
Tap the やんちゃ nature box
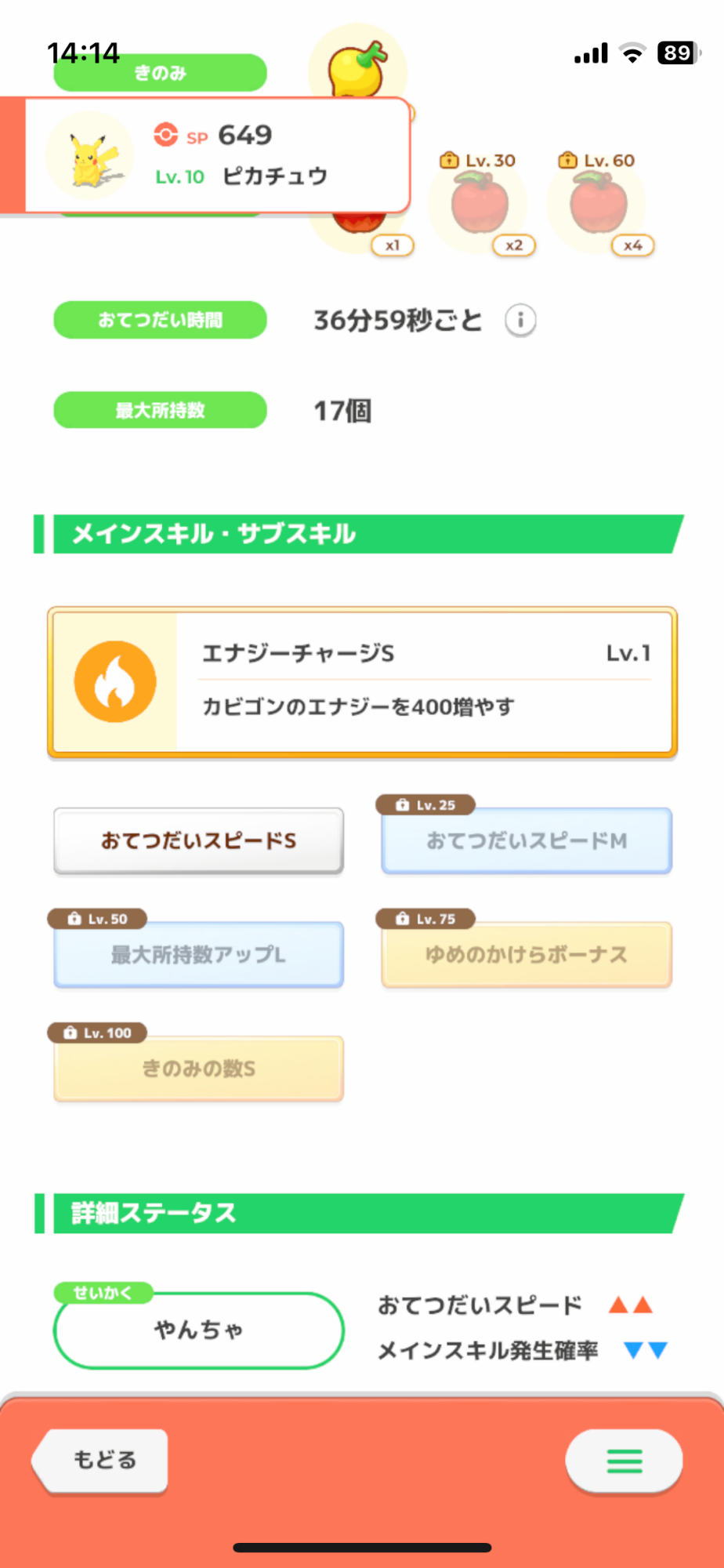pyautogui.click(x=198, y=1330)
